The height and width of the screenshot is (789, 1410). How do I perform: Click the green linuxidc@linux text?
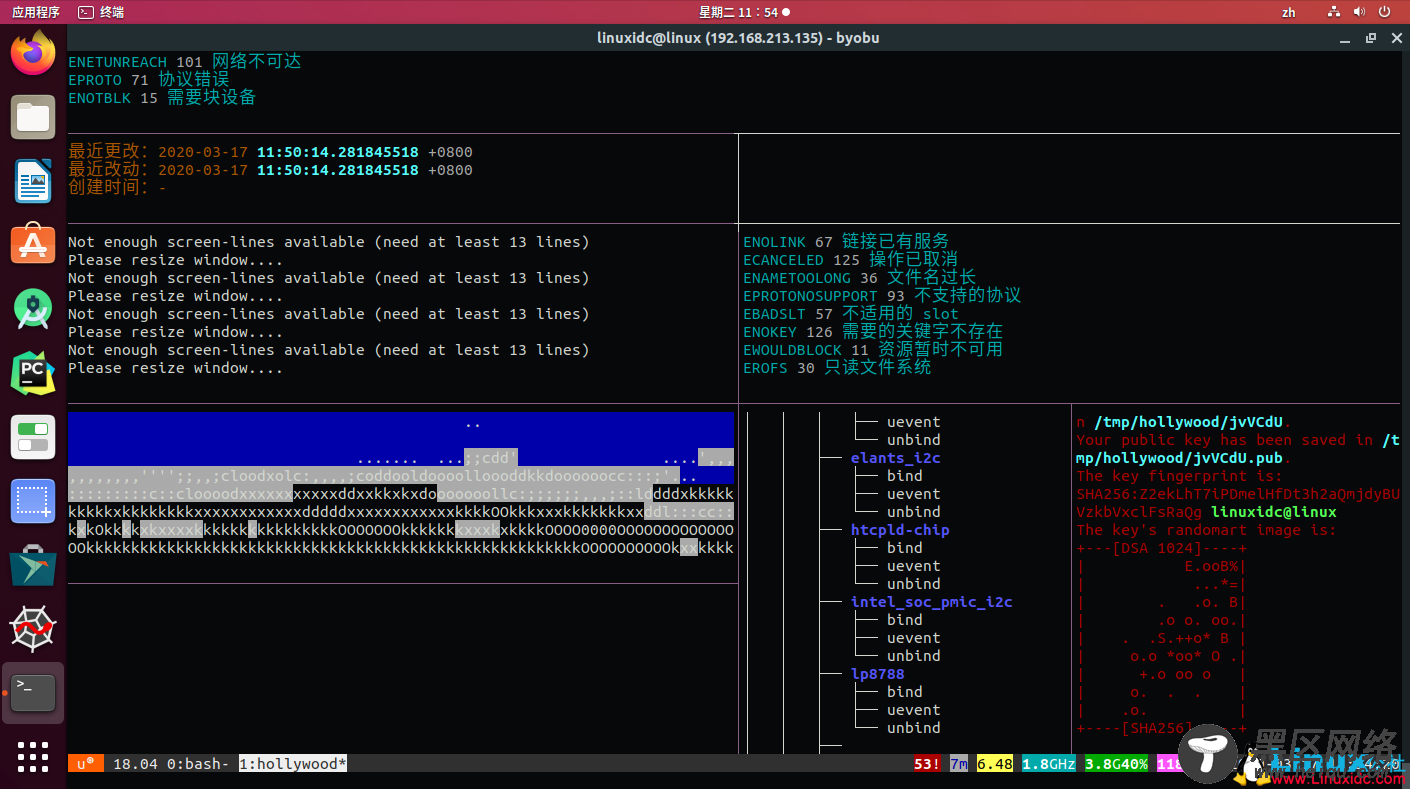click(x=1274, y=512)
